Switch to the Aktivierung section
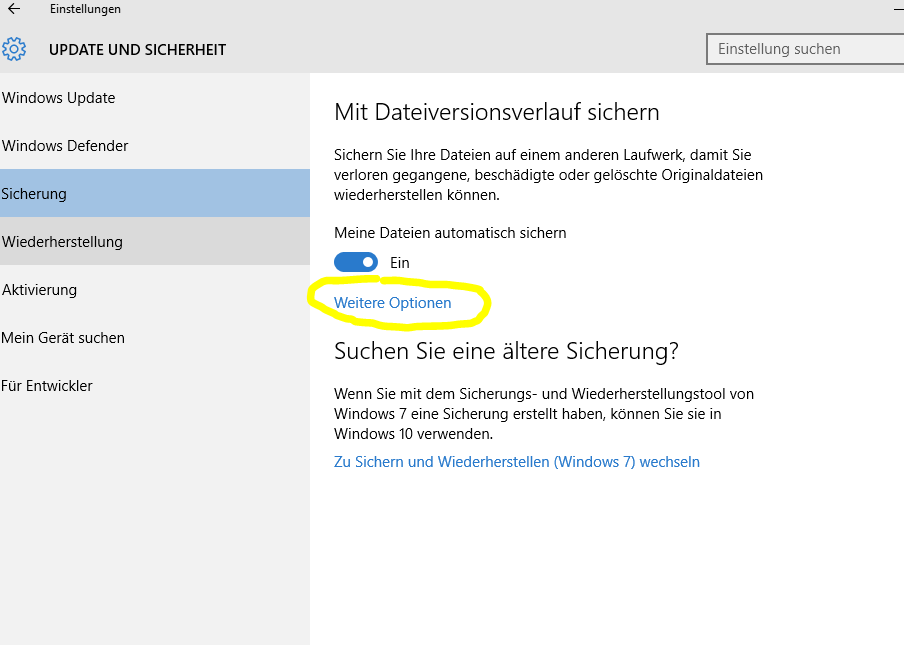904x645 pixels. coord(155,289)
